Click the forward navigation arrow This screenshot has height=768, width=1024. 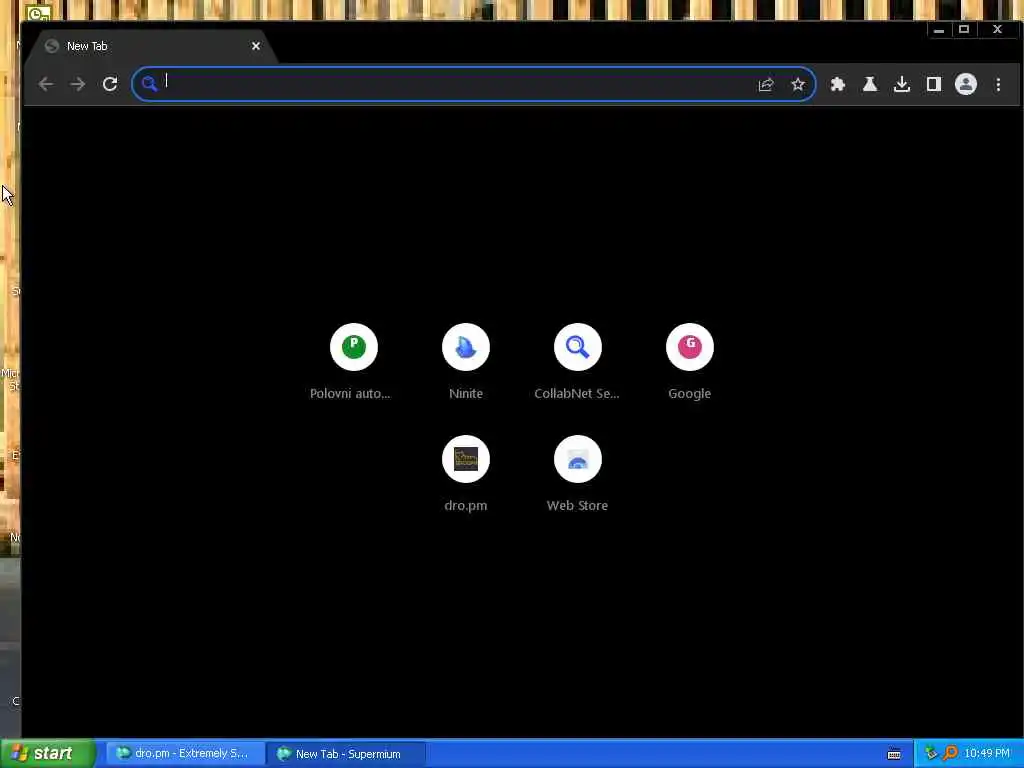coord(78,84)
